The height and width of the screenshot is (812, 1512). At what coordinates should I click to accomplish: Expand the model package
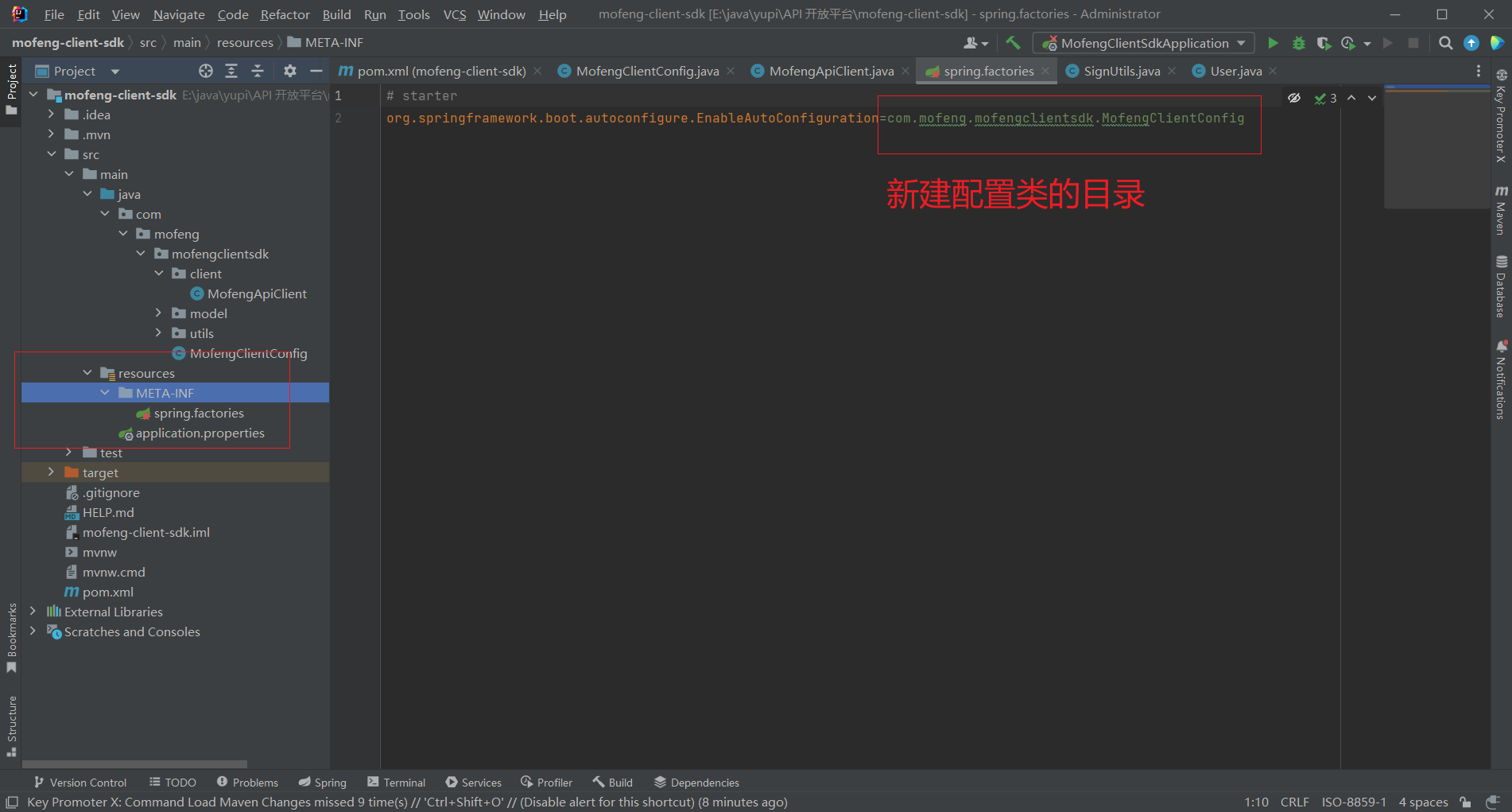pyautogui.click(x=158, y=313)
